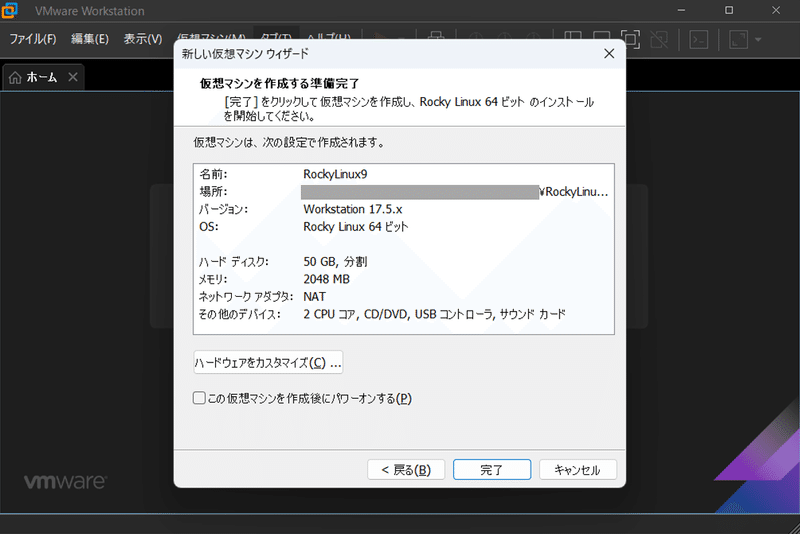Open the 表示(V) menu

143,39
